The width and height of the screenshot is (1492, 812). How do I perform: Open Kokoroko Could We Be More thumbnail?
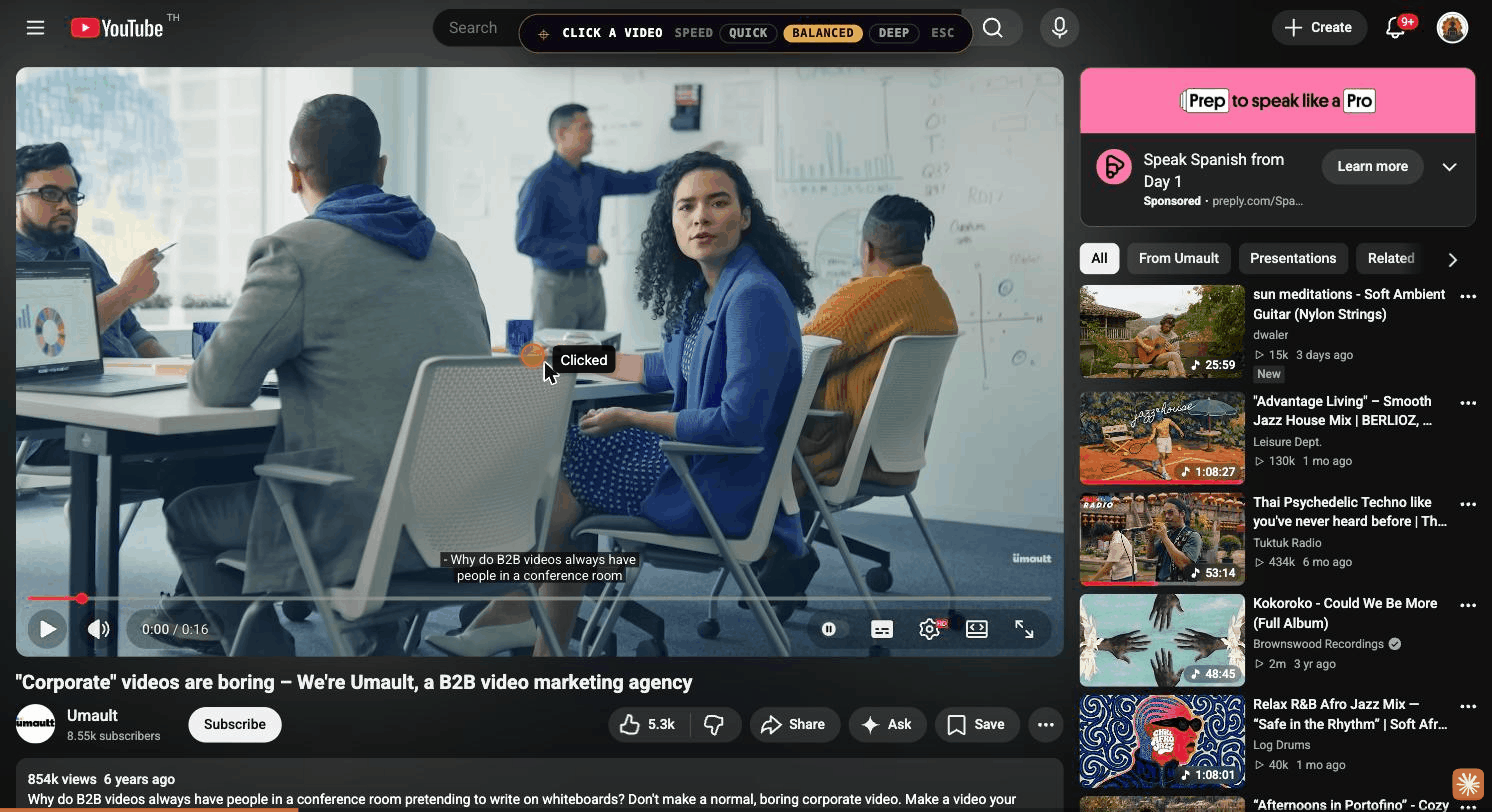click(1162, 640)
